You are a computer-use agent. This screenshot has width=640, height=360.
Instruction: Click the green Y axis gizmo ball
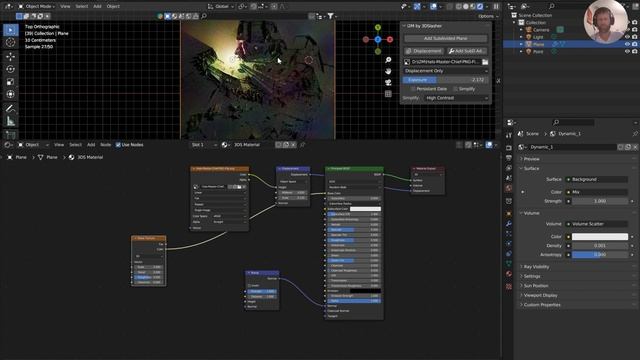point(378,27)
